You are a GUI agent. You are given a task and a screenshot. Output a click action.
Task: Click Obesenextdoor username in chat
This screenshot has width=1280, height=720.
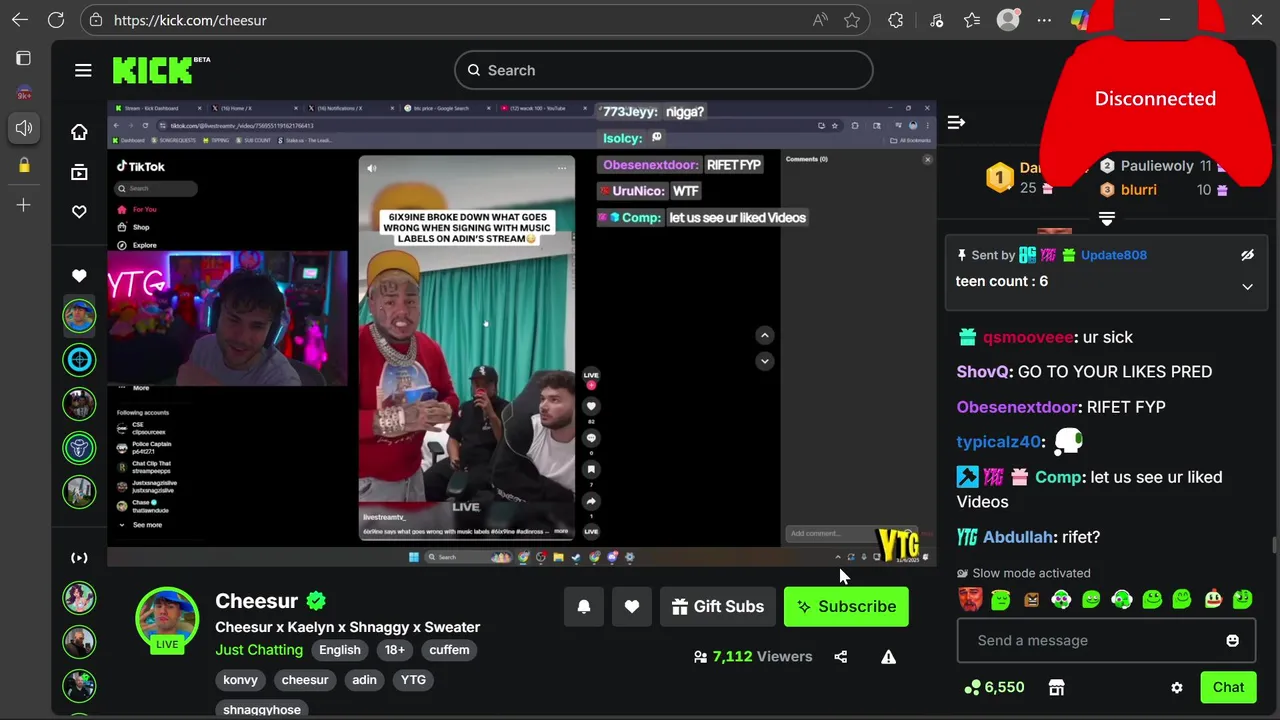point(1018,407)
